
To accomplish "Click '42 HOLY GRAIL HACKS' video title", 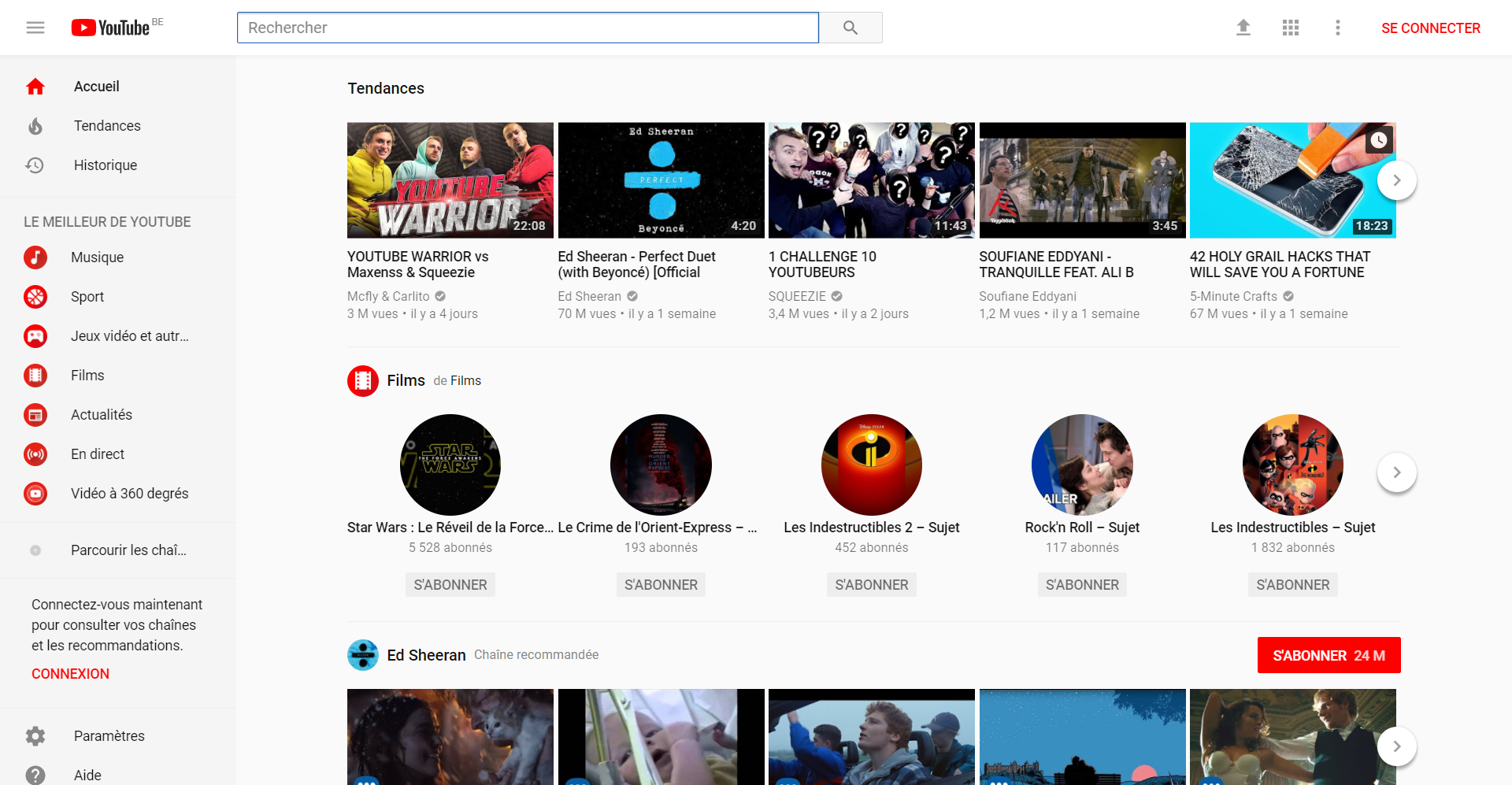I will click(x=1280, y=265).
